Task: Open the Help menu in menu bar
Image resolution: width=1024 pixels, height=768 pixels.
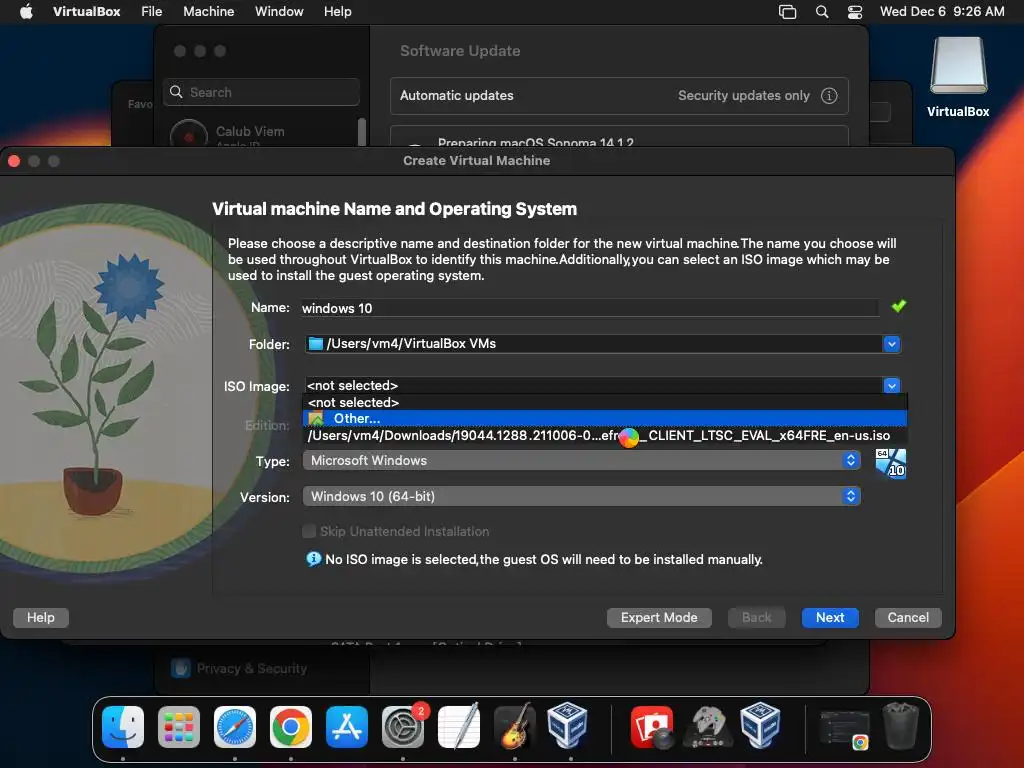Action: 338,11
